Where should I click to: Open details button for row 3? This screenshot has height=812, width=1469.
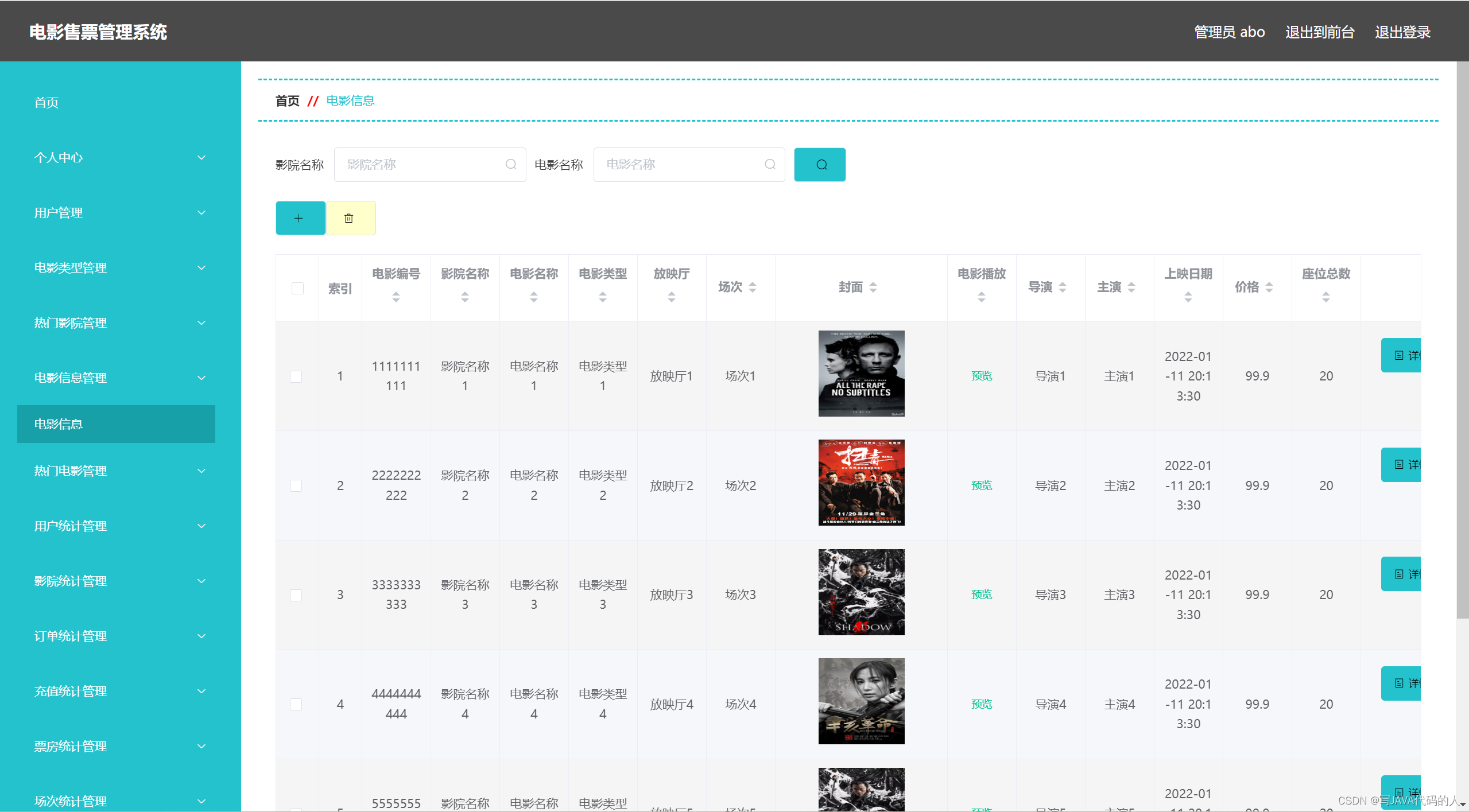[1401, 574]
